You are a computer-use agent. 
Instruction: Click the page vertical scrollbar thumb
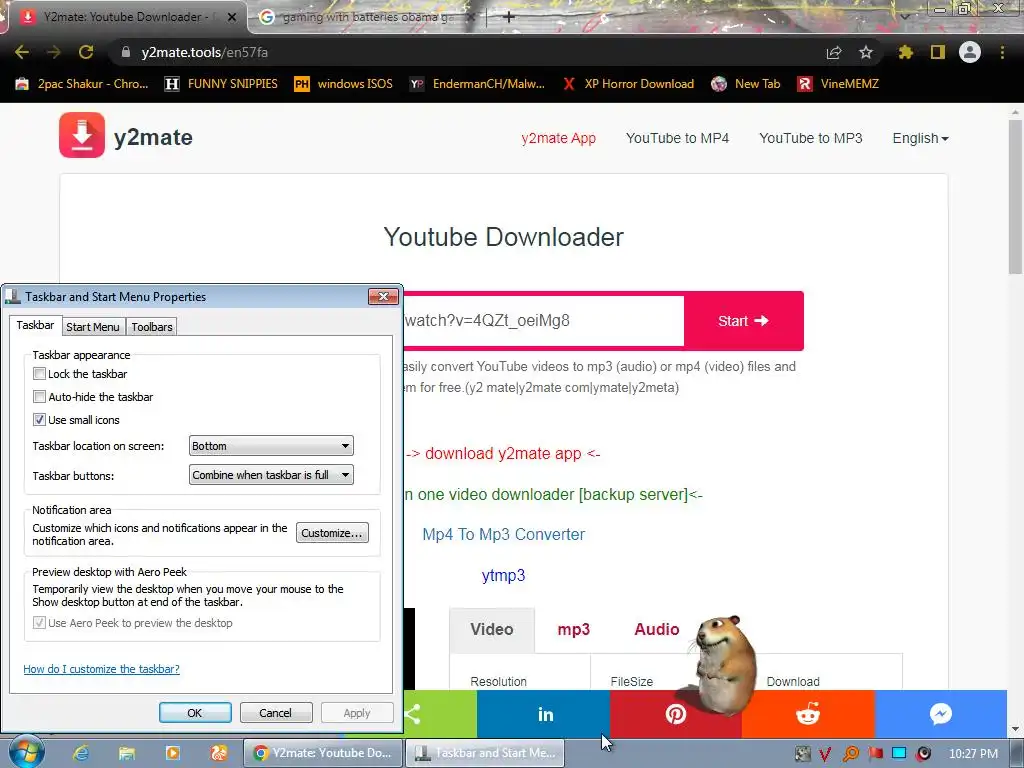pos(1015,196)
